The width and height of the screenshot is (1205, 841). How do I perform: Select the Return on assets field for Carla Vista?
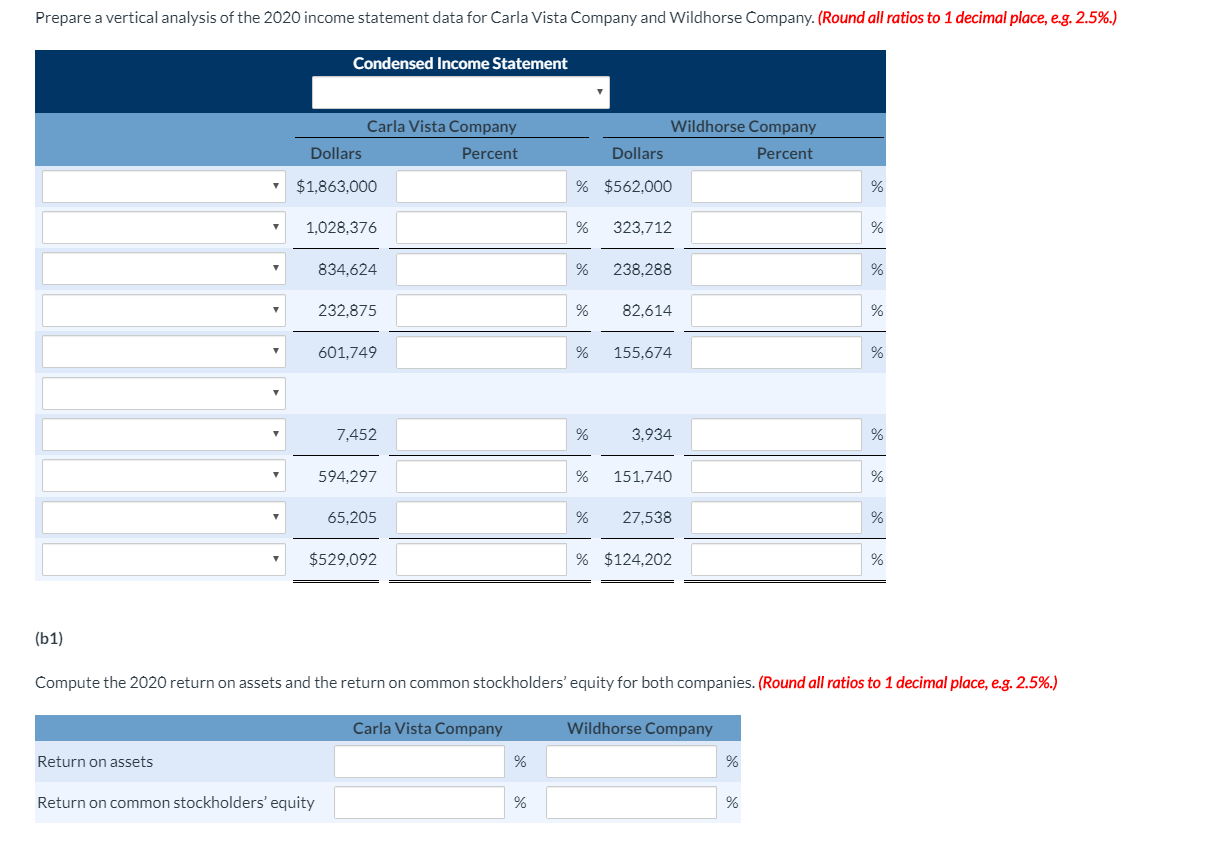(418, 761)
